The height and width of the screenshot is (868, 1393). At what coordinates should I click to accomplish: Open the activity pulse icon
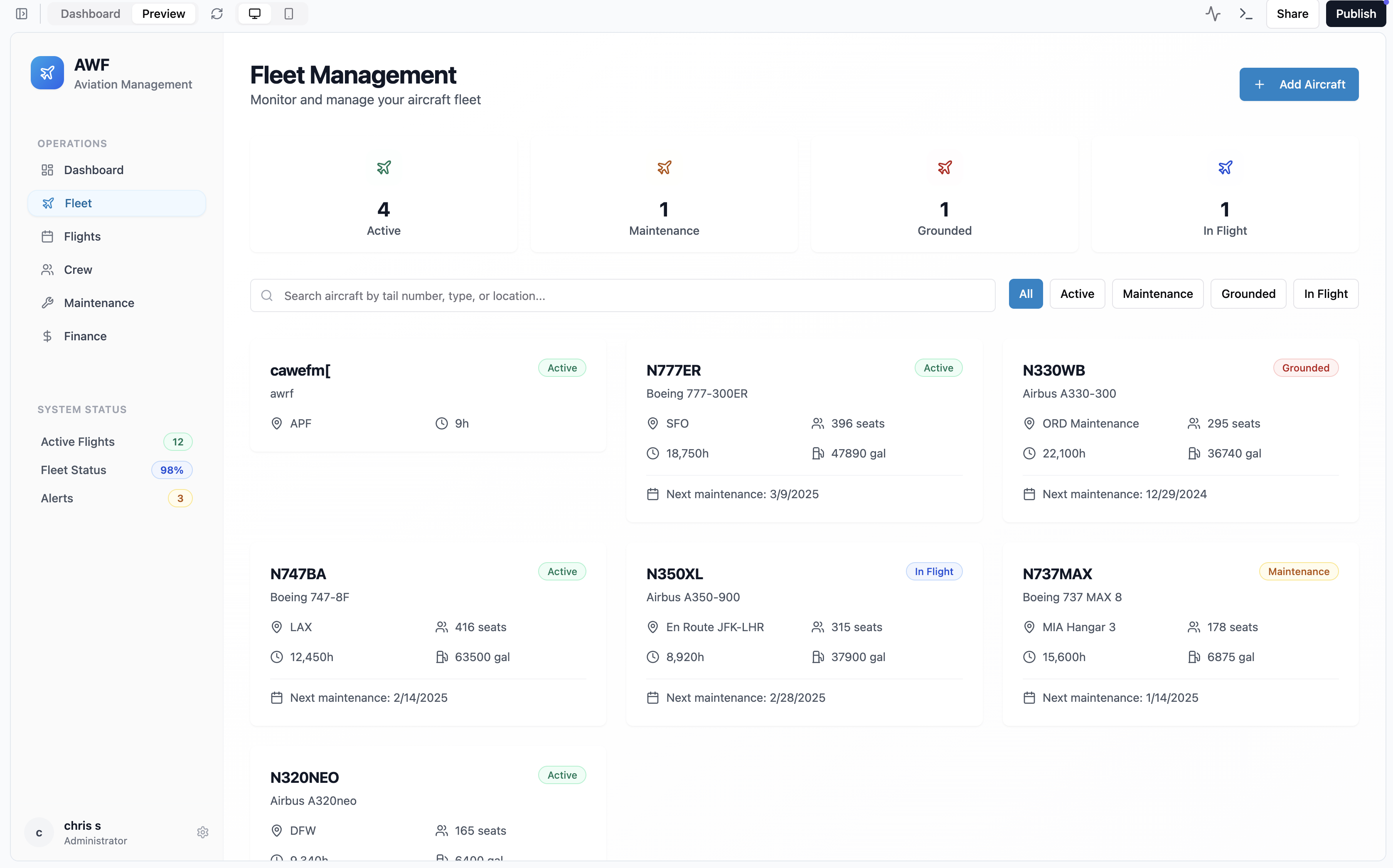[1213, 14]
